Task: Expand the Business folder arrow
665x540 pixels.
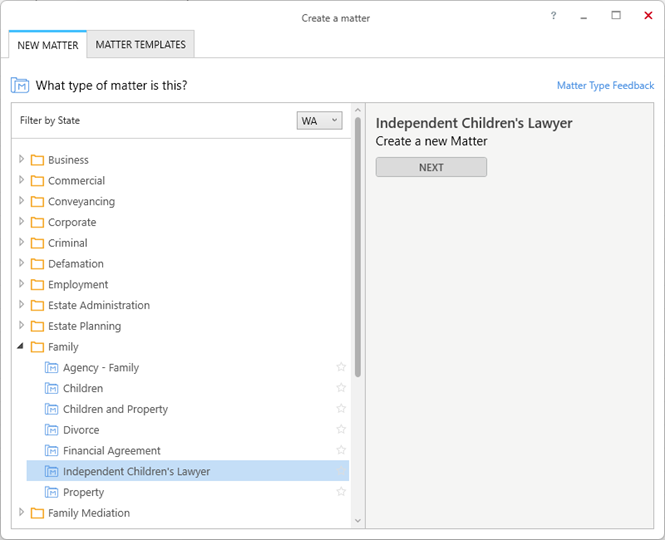Action: pos(22,159)
